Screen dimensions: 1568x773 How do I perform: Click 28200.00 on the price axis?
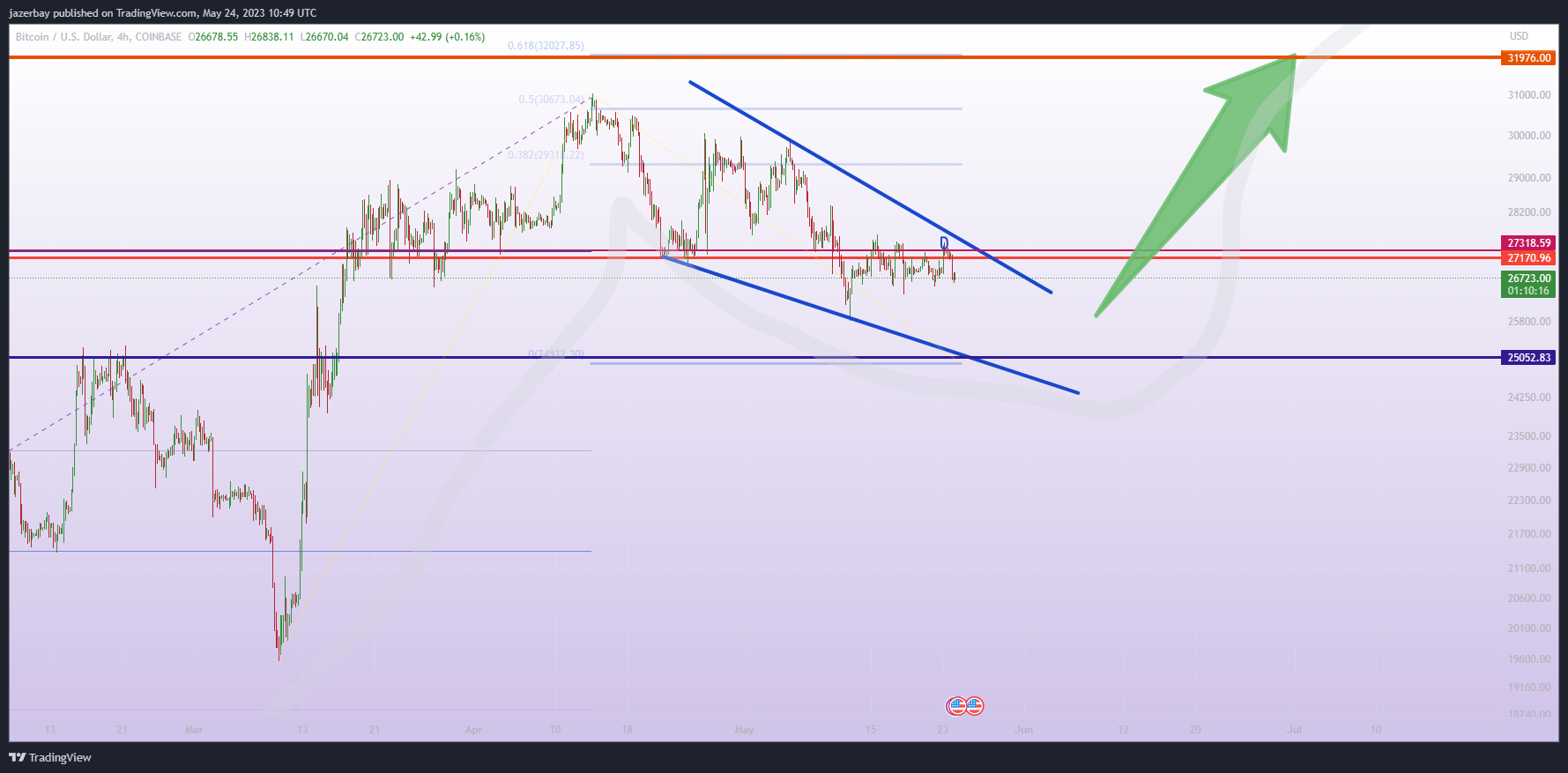1529,212
